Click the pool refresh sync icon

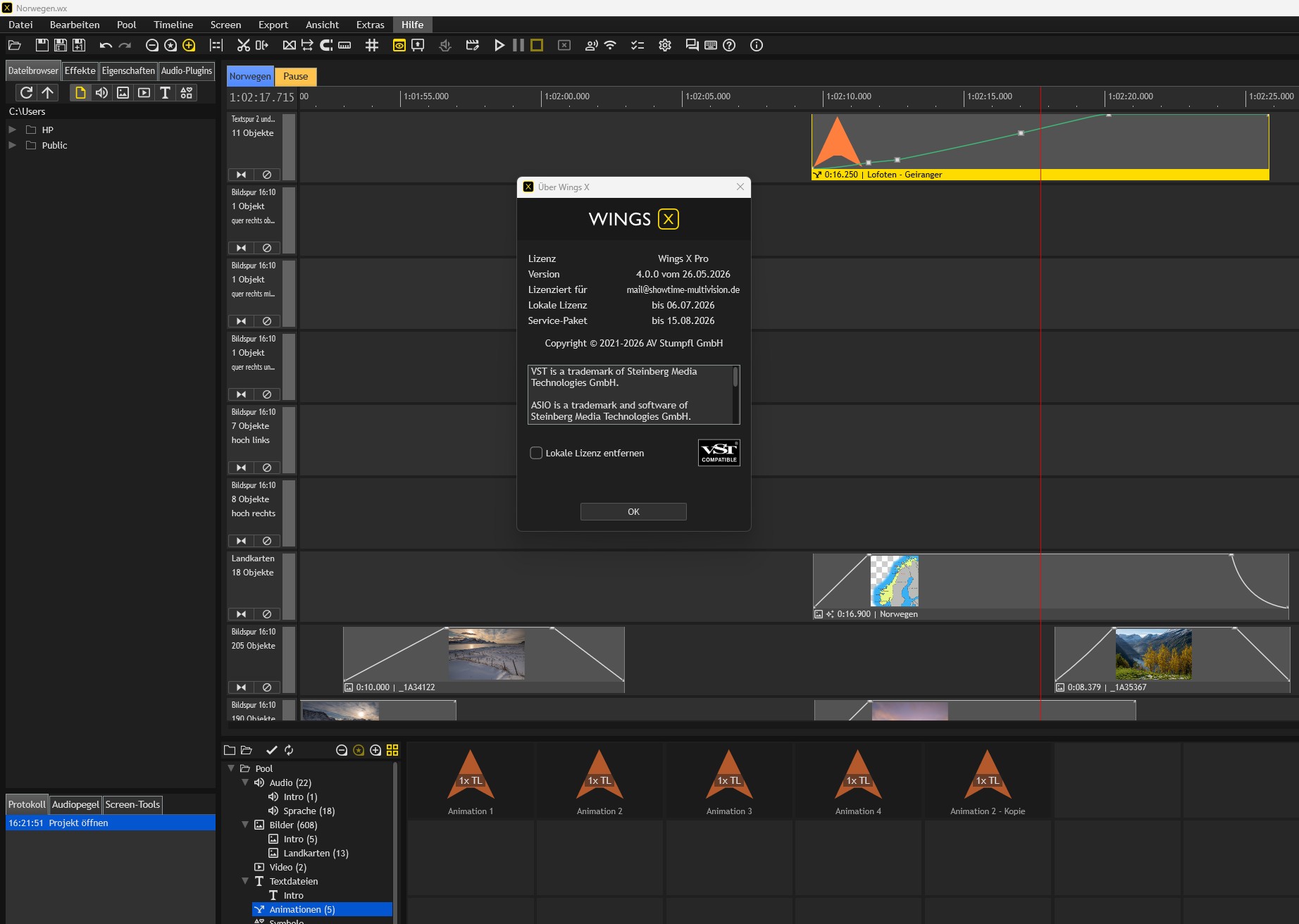click(x=289, y=750)
